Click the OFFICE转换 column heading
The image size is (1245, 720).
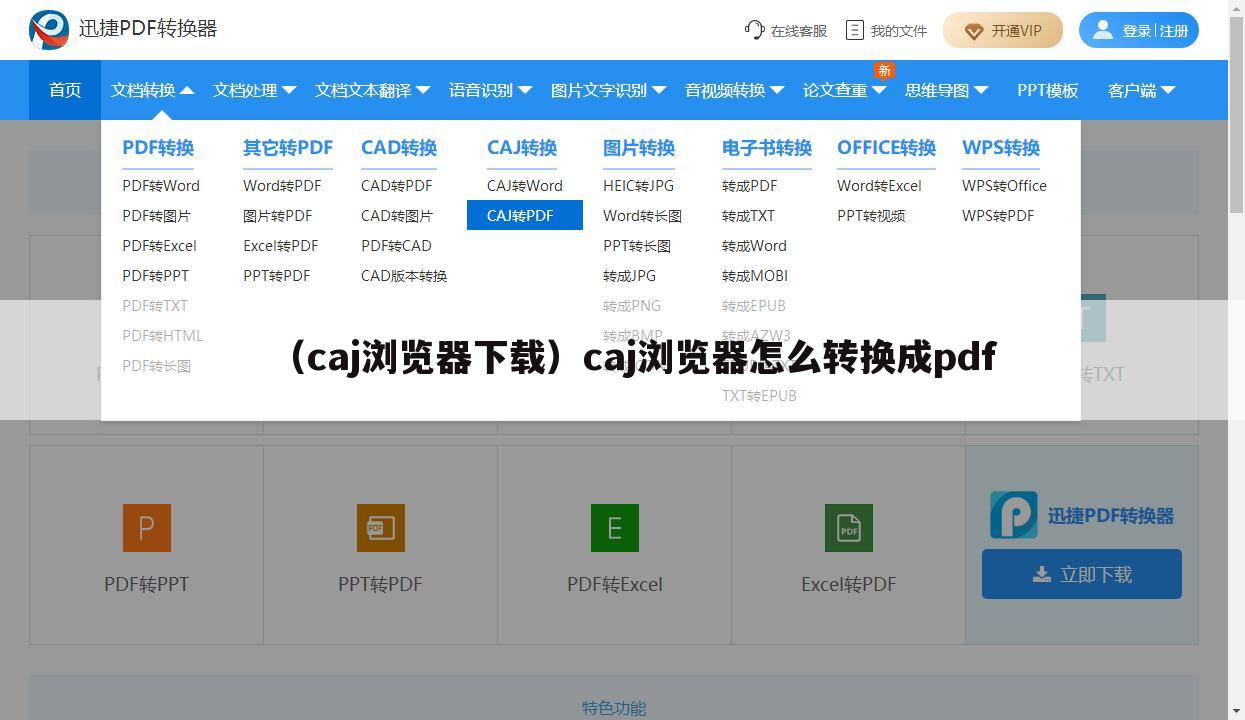[886, 147]
